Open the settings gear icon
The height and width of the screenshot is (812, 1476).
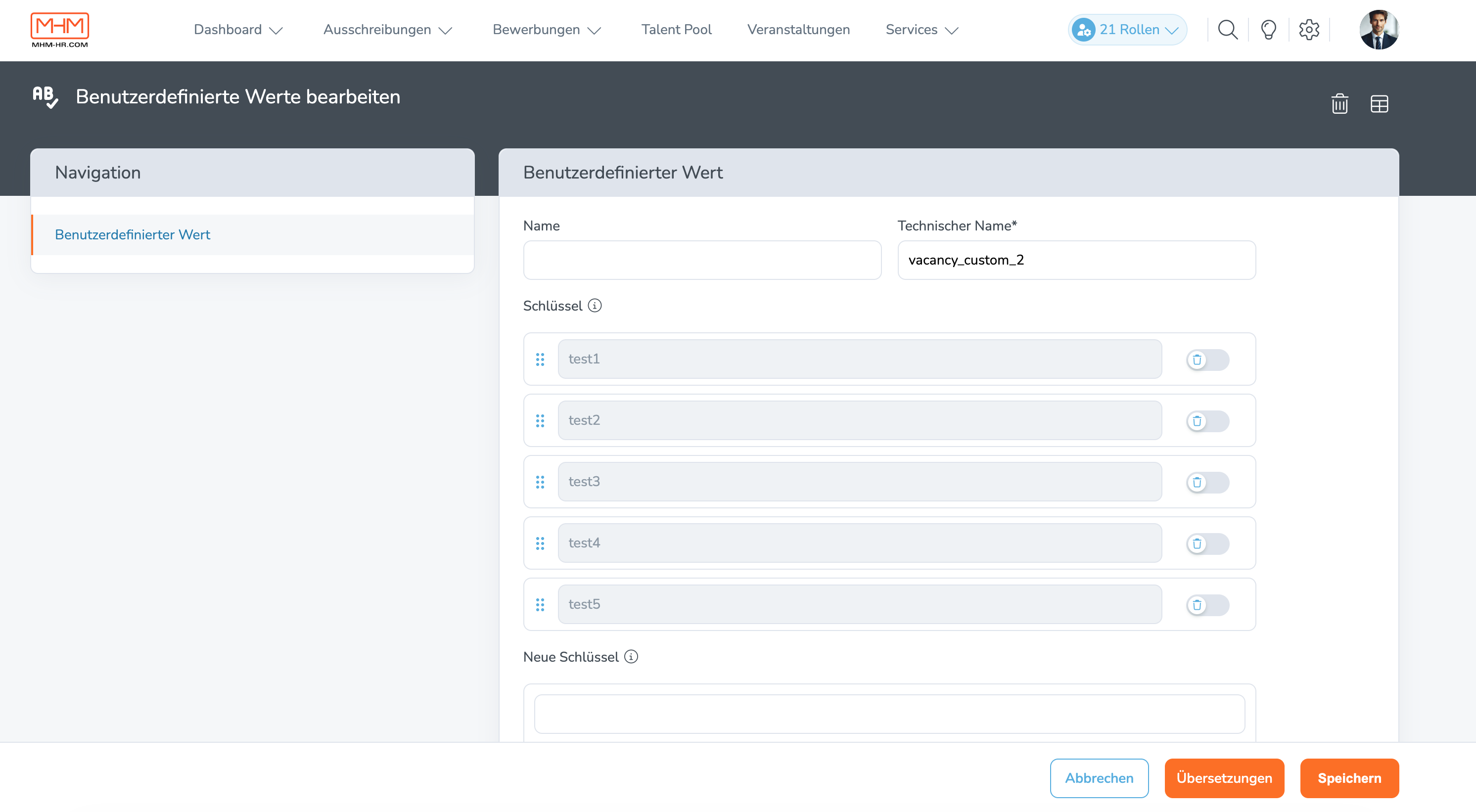[1309, 30]
